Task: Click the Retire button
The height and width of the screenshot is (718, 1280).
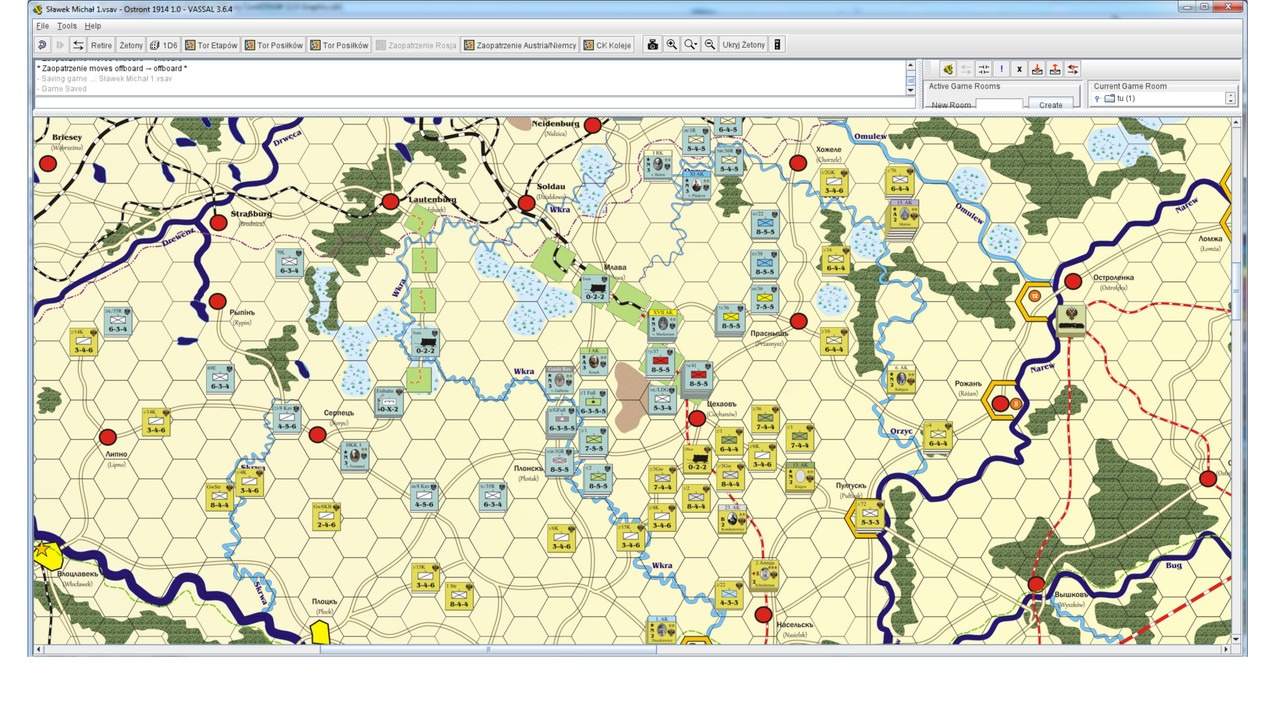Action: (x=102, y=45)
